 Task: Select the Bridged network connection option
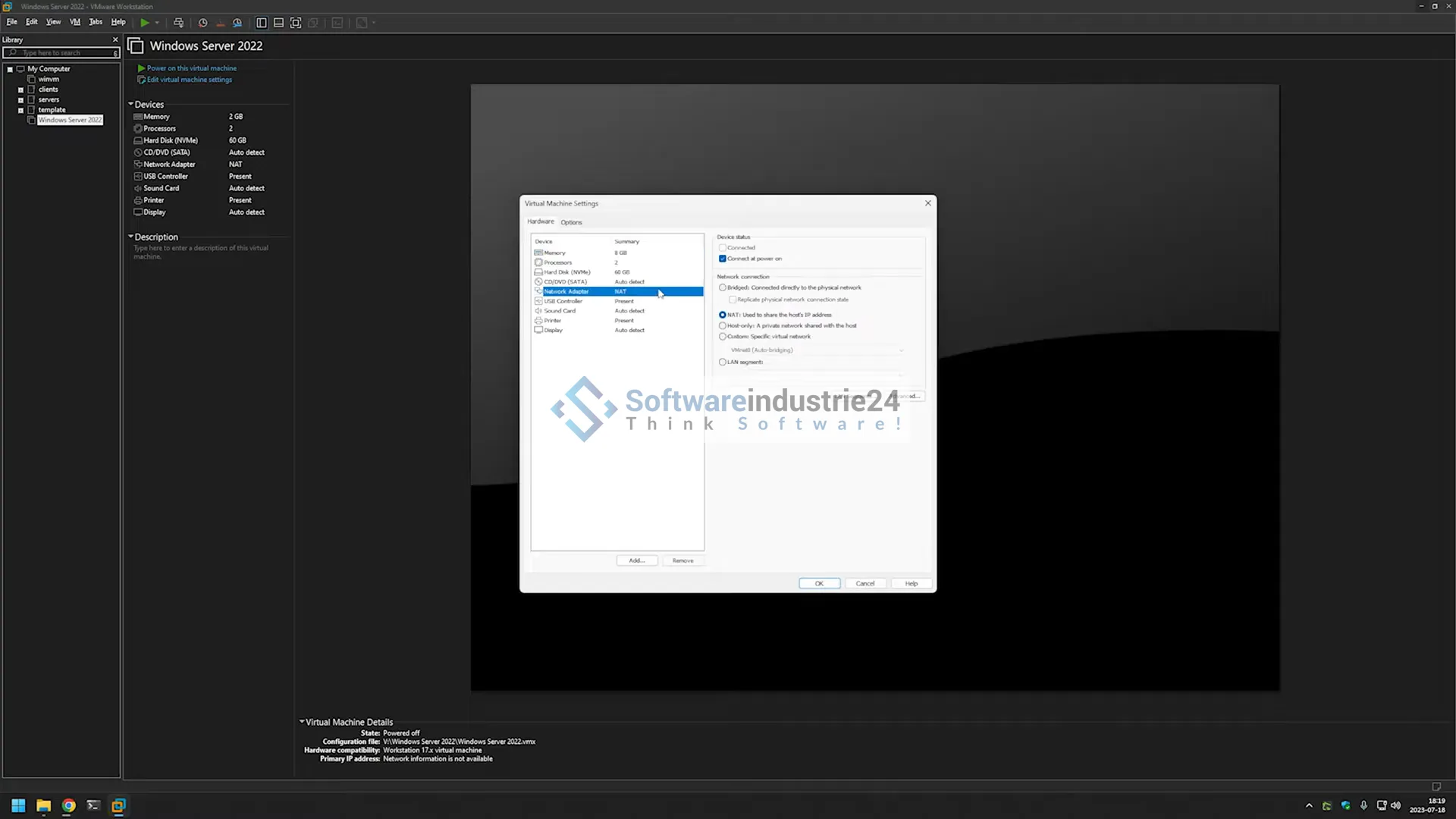click(722, 287)
